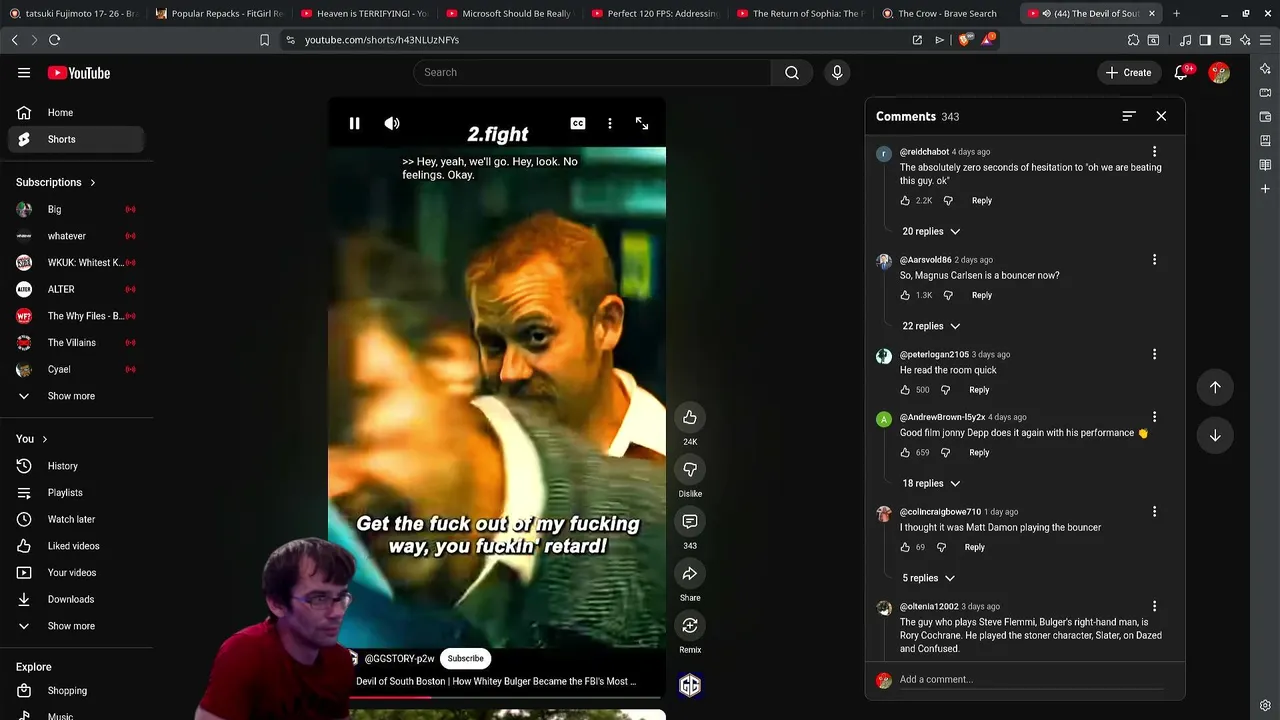Enter fullscreen for the short
The image size is (1280, 720).
coord(642,123)
